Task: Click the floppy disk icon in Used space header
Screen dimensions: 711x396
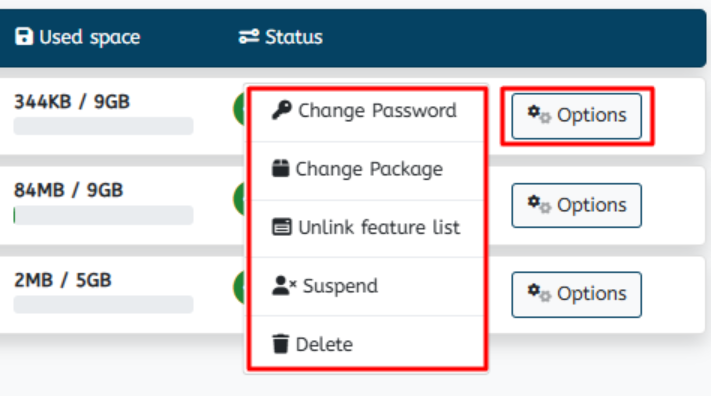Action: point(24,36)
